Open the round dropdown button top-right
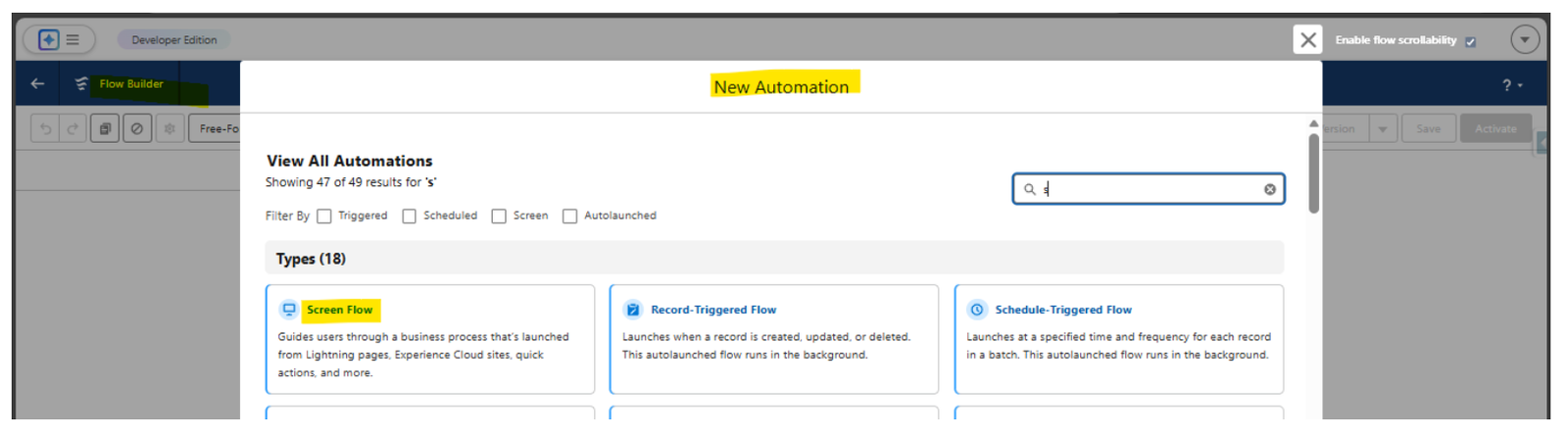 coord(1525,39)
